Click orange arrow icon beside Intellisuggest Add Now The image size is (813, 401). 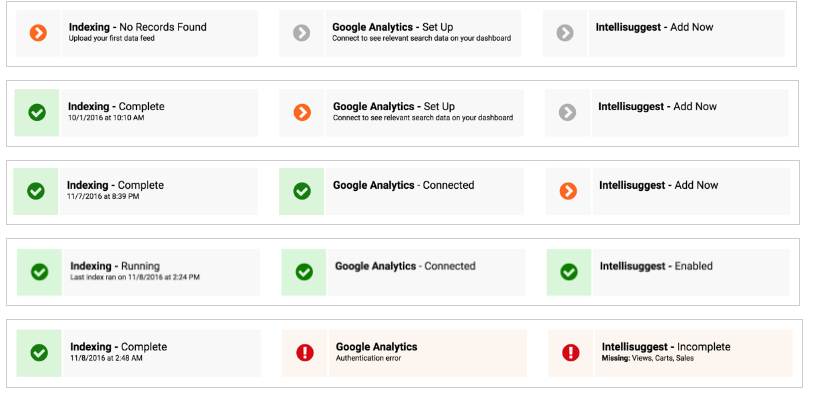tap(568, 191)
